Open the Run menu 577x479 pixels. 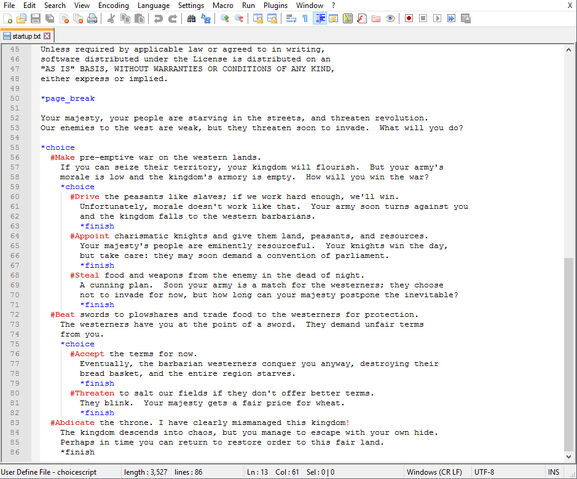pos(248,5)
